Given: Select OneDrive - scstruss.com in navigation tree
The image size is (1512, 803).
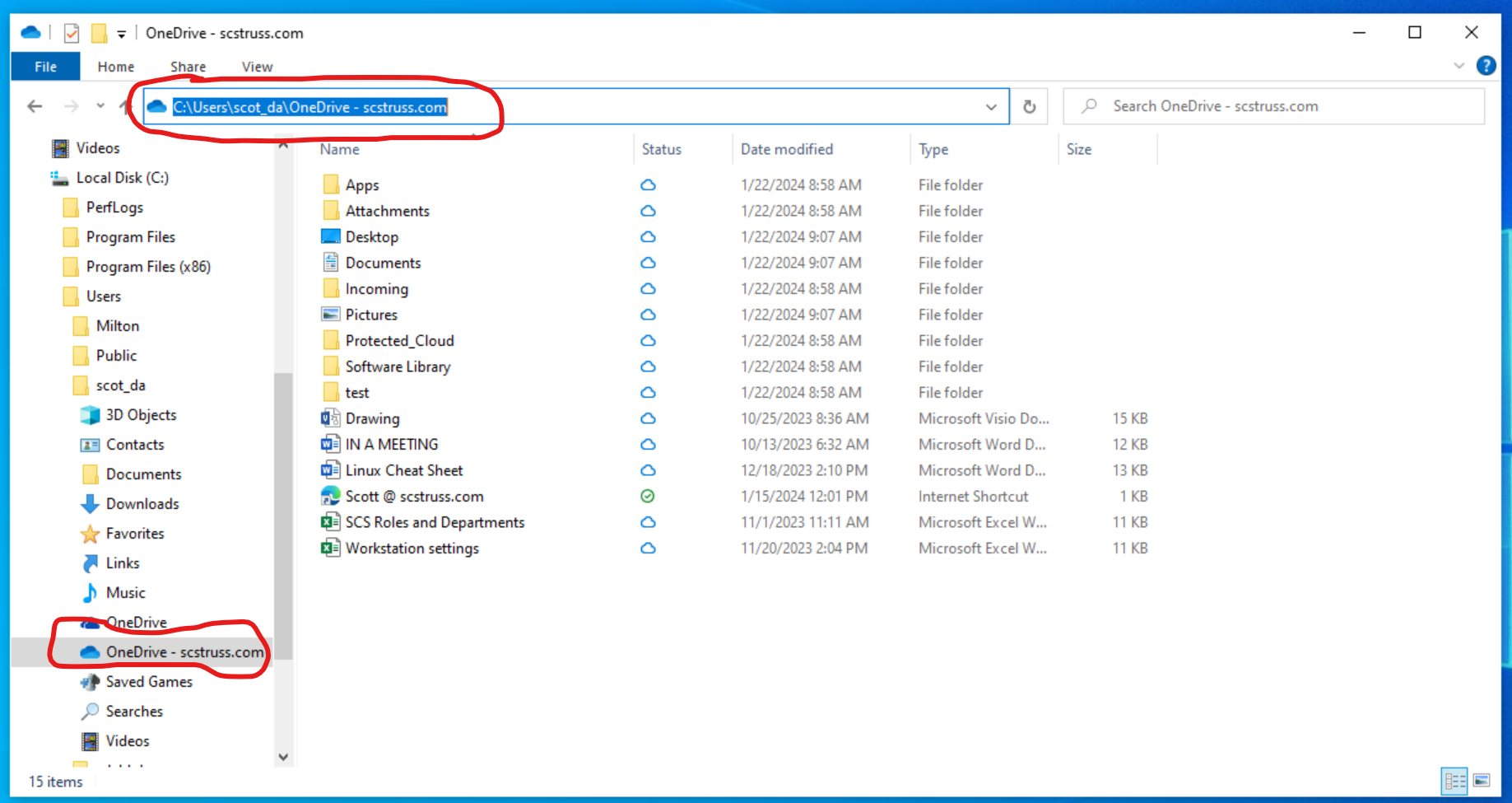Looking at the screenshot, I should click(184, 652).
